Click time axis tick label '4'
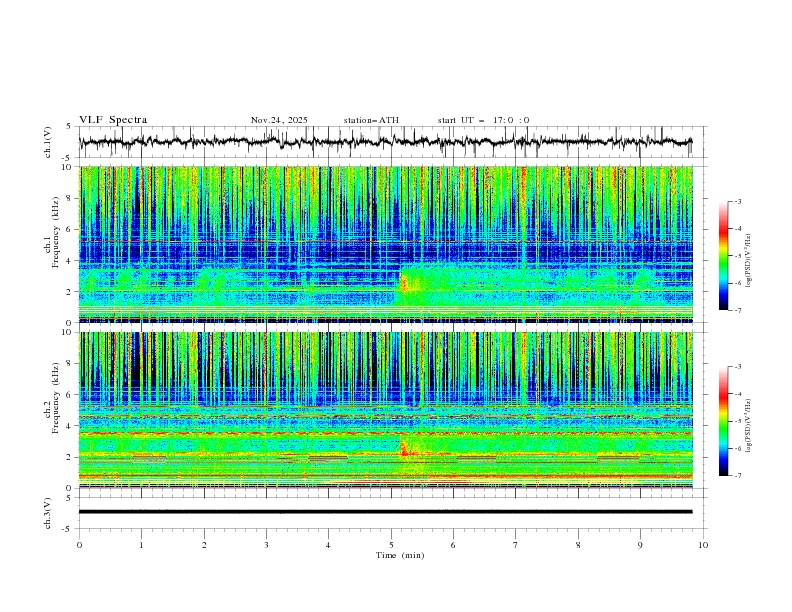Image resolution: width=792 pixels, height=612 pixels. click(328, 545)
